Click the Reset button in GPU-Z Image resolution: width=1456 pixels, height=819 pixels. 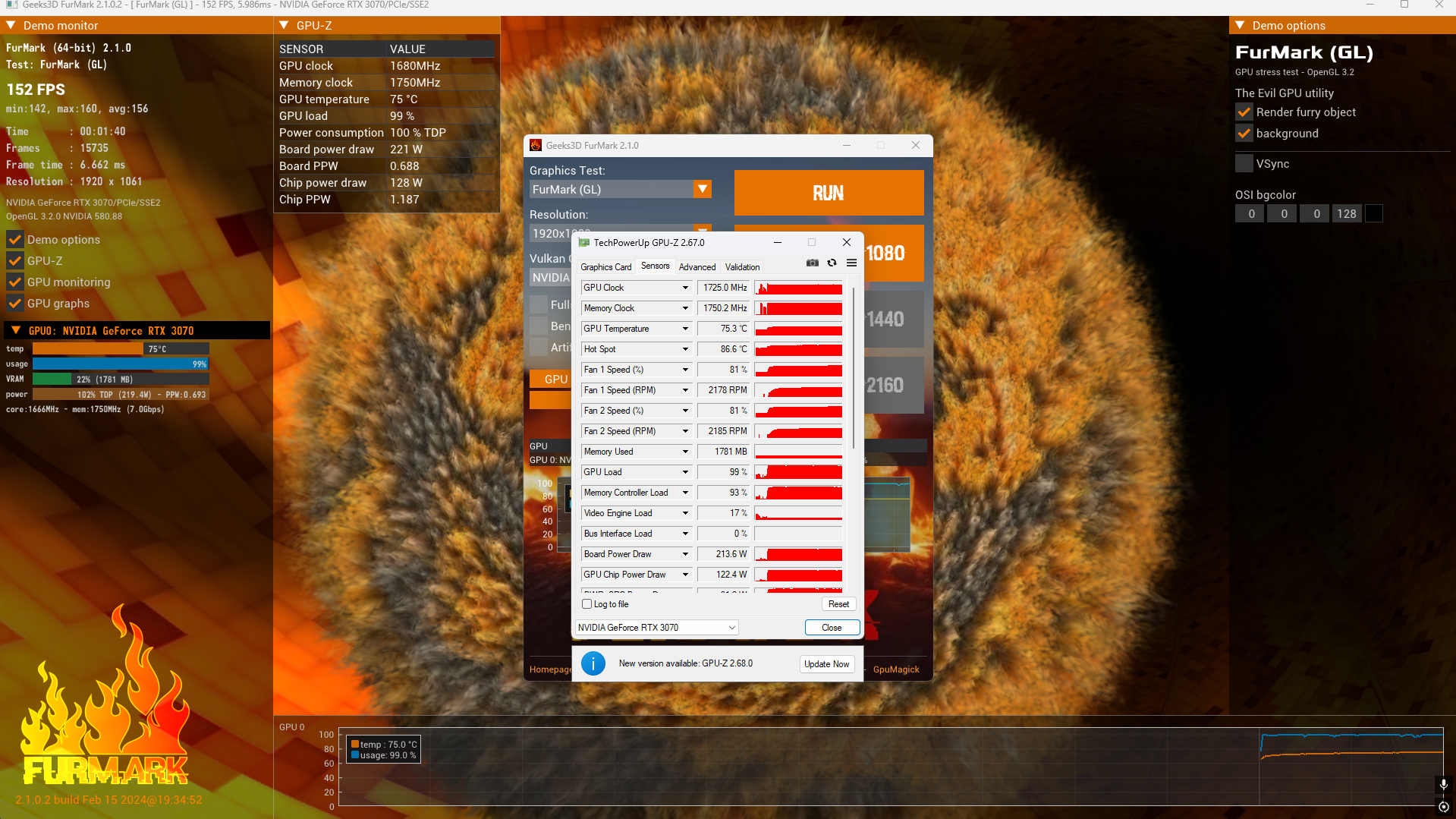(x=838, y=604)
